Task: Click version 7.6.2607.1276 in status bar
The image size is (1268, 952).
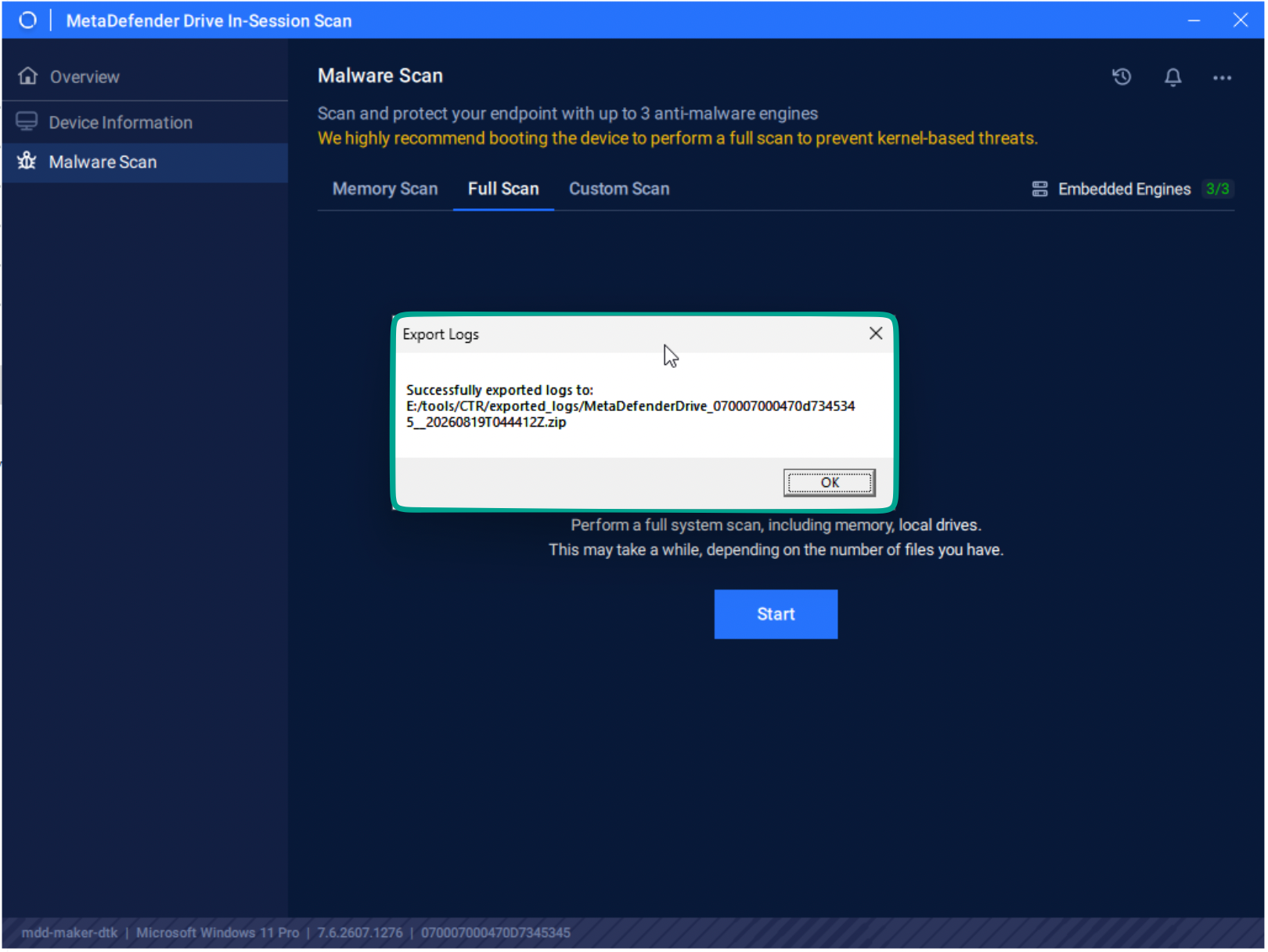Action: point(360,933)
